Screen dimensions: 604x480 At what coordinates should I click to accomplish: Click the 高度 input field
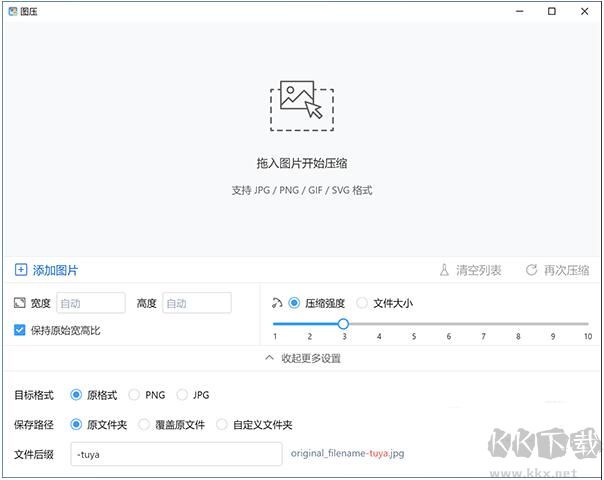197,303
